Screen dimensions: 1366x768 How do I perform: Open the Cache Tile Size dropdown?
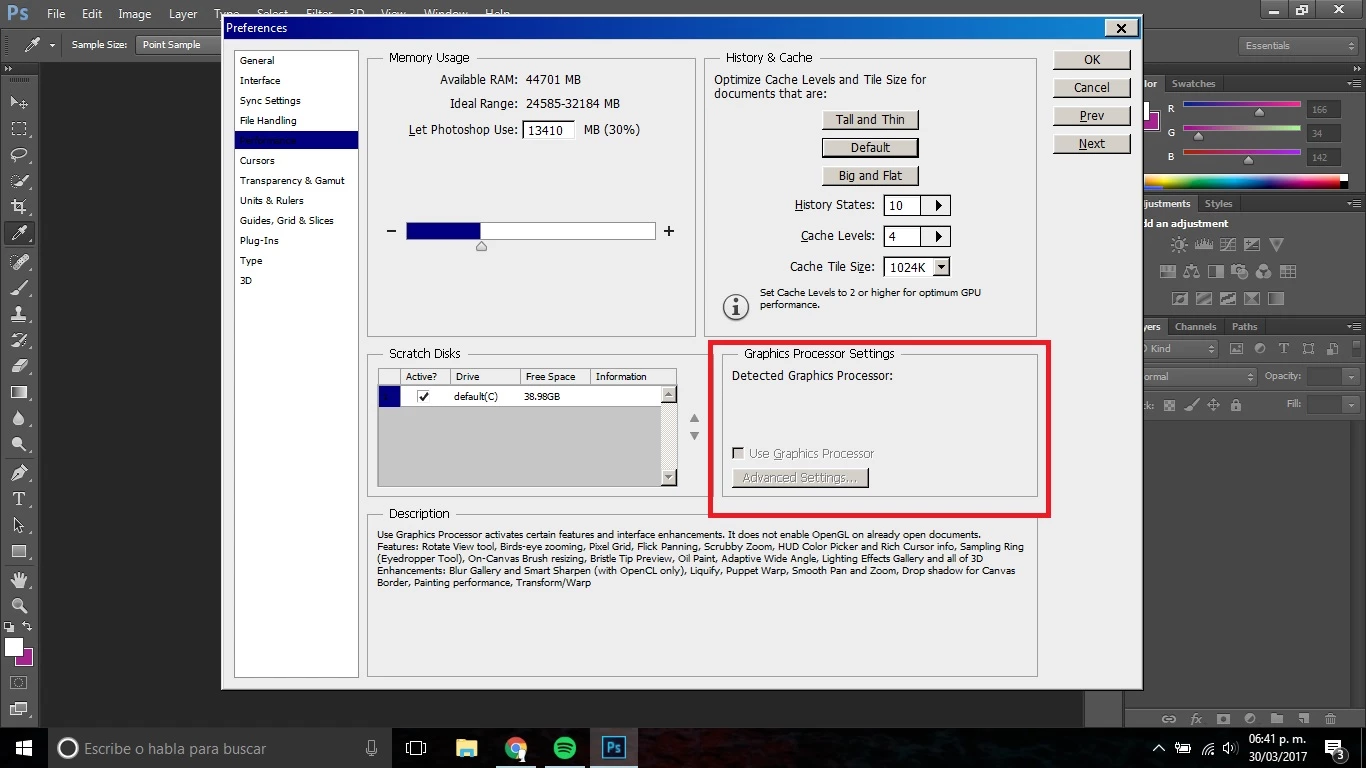coord(940,267)
